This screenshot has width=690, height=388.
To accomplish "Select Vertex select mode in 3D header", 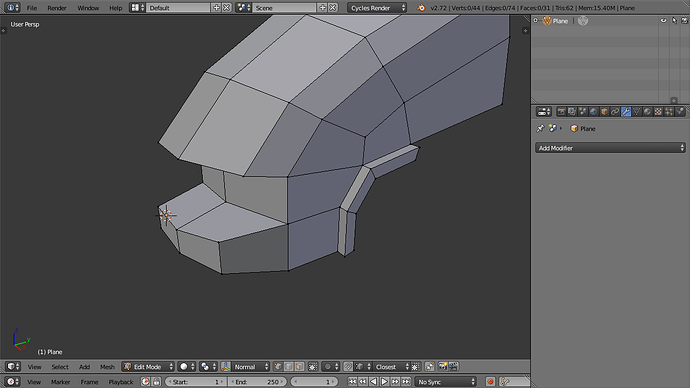I will [x=278, y=366].
